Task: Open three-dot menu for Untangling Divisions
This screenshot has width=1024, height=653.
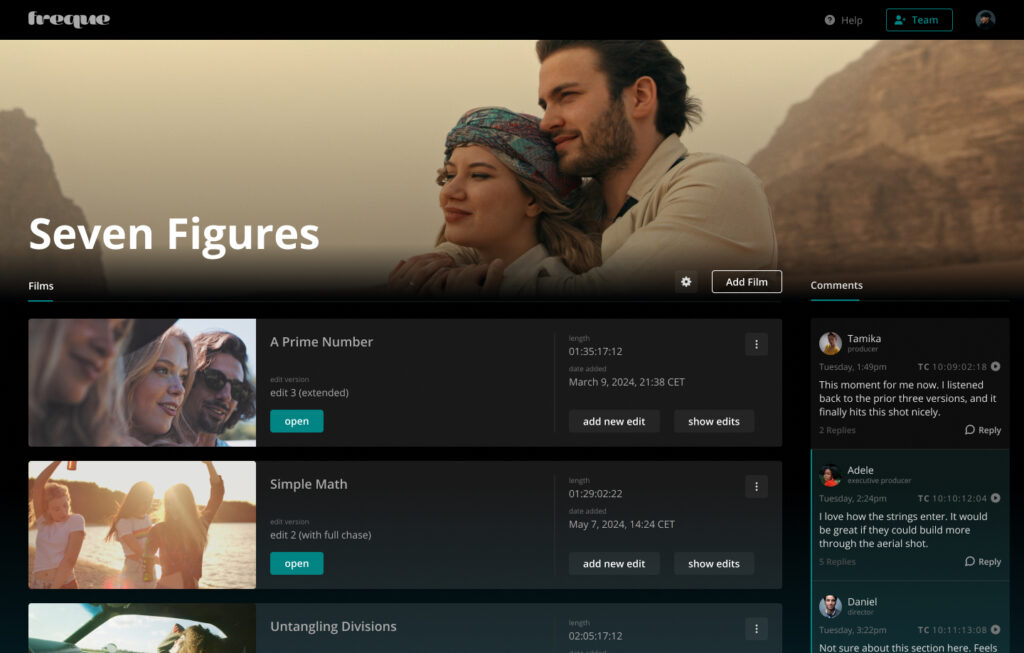Action: pos(756,629)
